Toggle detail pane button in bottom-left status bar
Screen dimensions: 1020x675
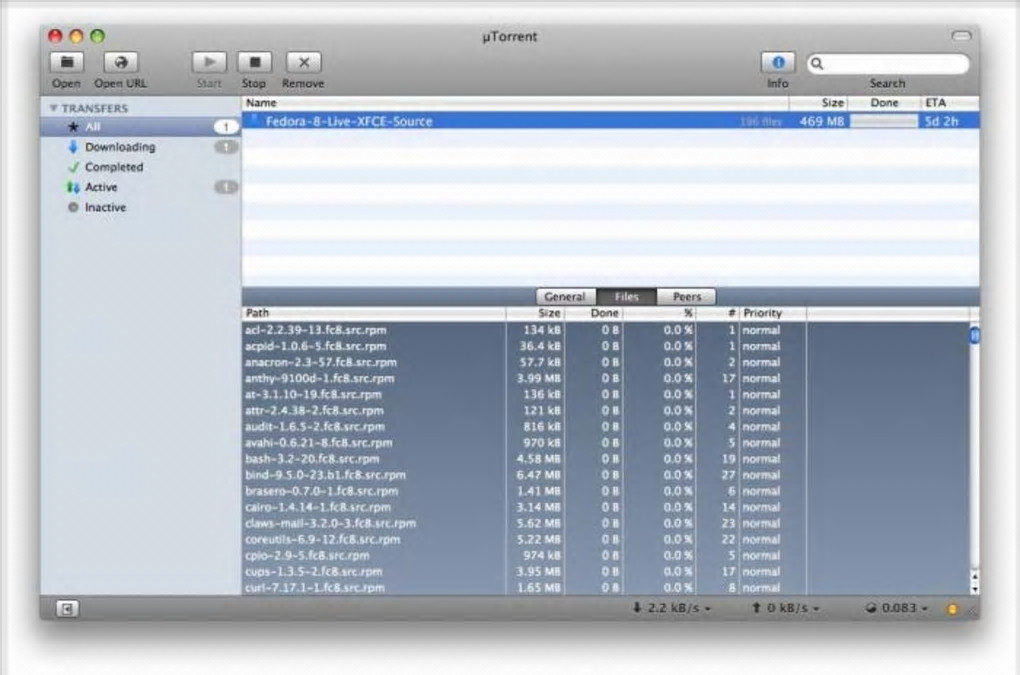coord(67,609)
